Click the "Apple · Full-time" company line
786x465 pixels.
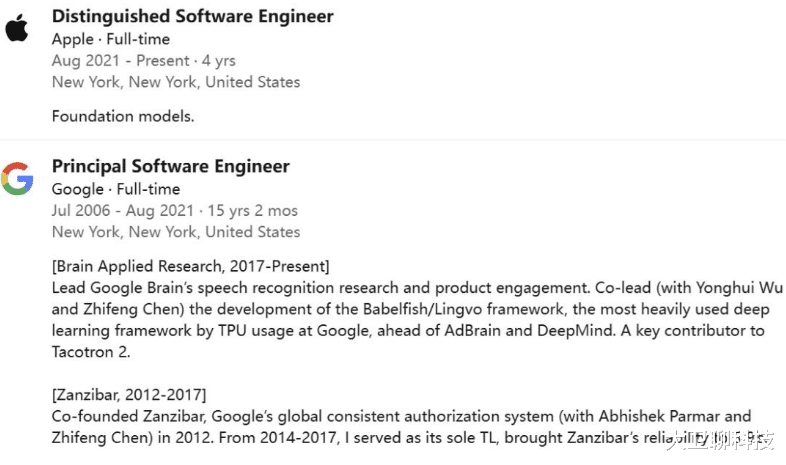point(110,39)
